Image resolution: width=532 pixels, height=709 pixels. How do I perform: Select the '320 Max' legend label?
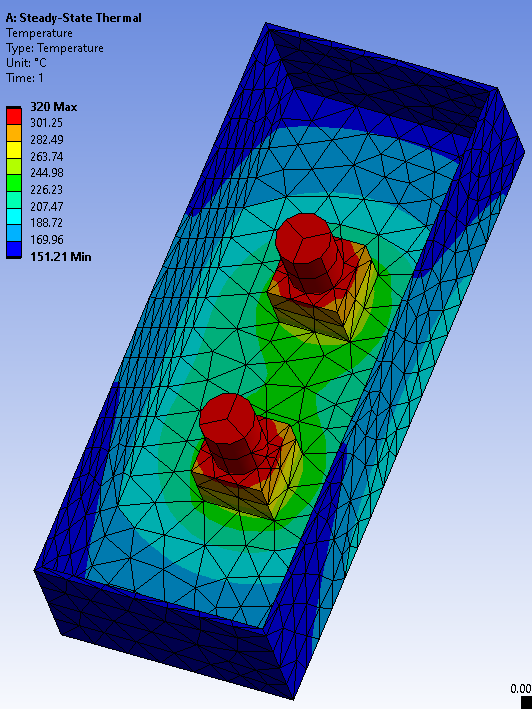click(53, 107)
